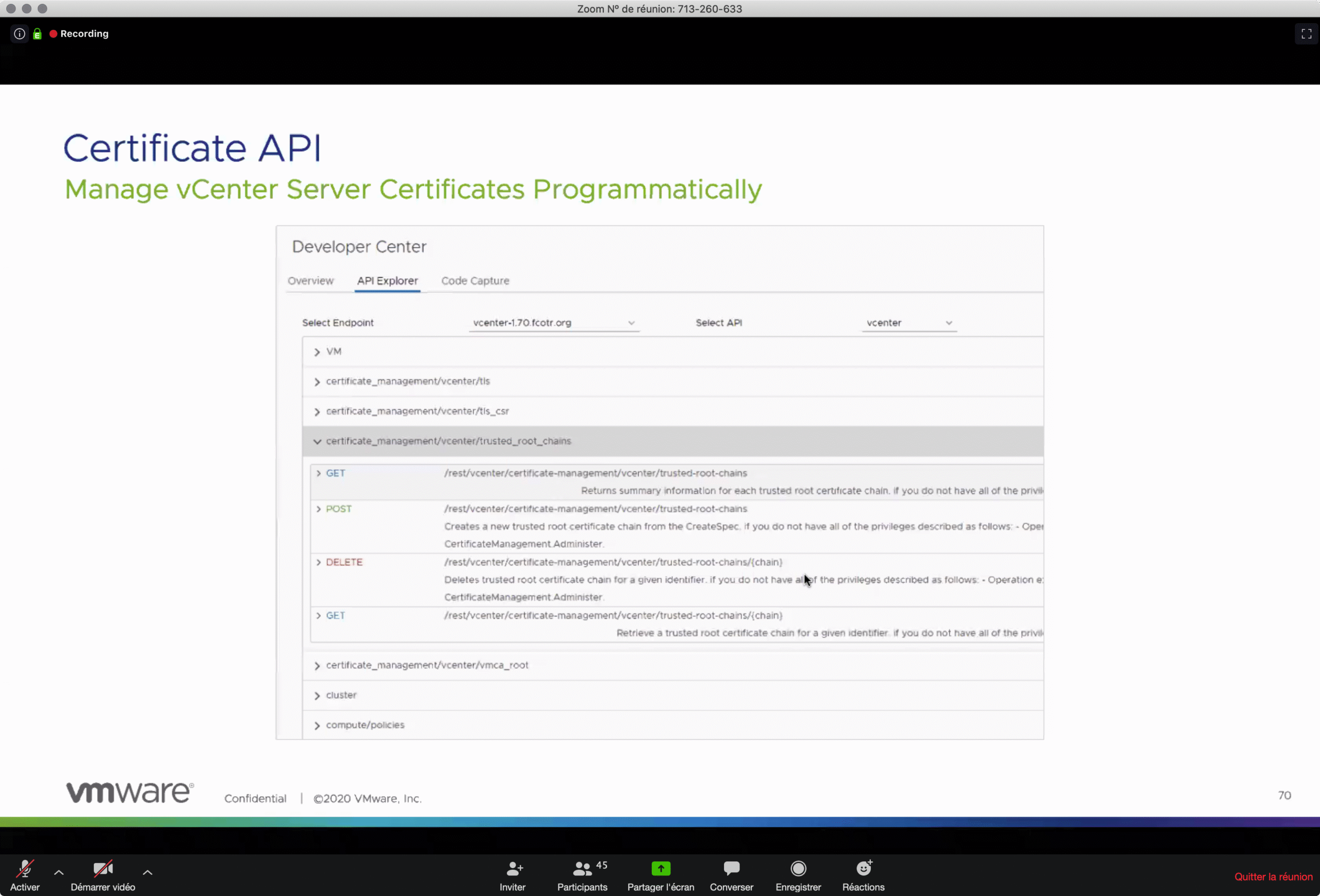
Task: Click the Inviter icon
Action: pyautogui.click(x=514, y=869)
